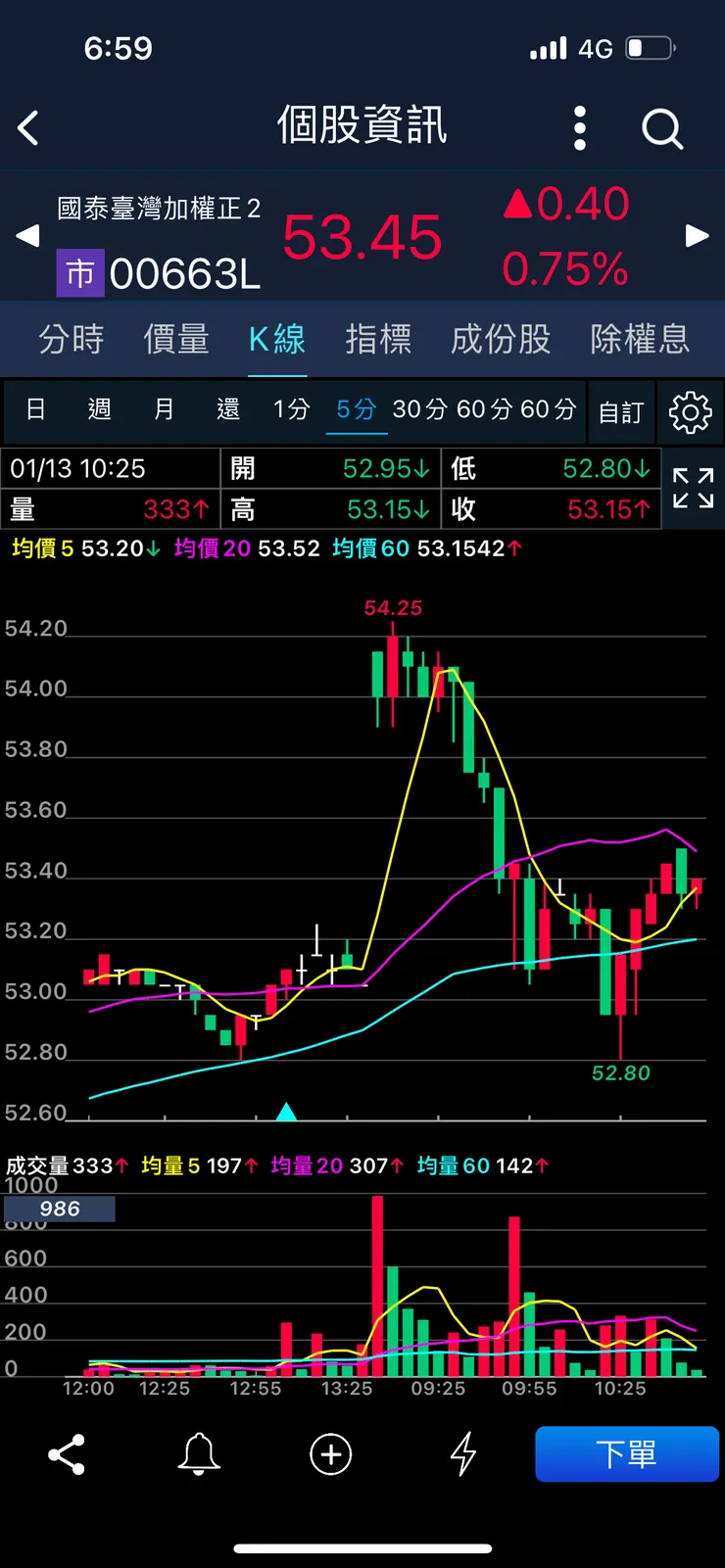The height and width of the screenshot is (1568, 725).
Task: Tap the percent change 0.75%
Action: click(x=565, y=269)
